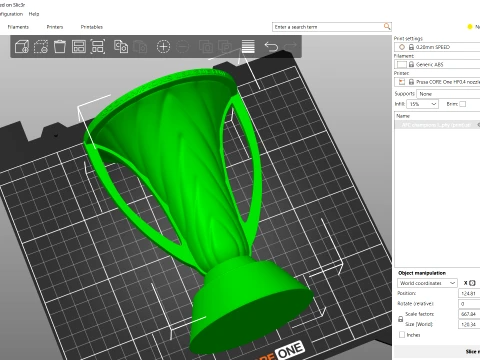The width and height of the screenshot is (480, 360).
Task: Open the Printables tab
Action: click(x=92, y=27)
